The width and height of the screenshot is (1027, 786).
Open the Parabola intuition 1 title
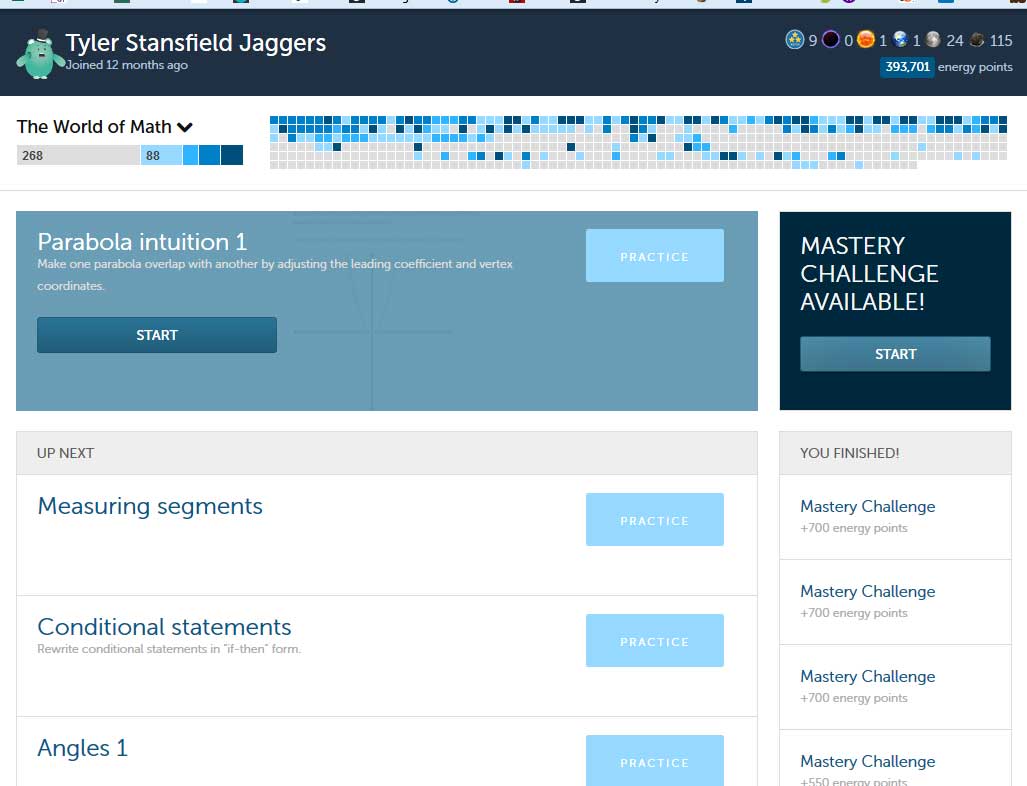click(x=142, y=242)
